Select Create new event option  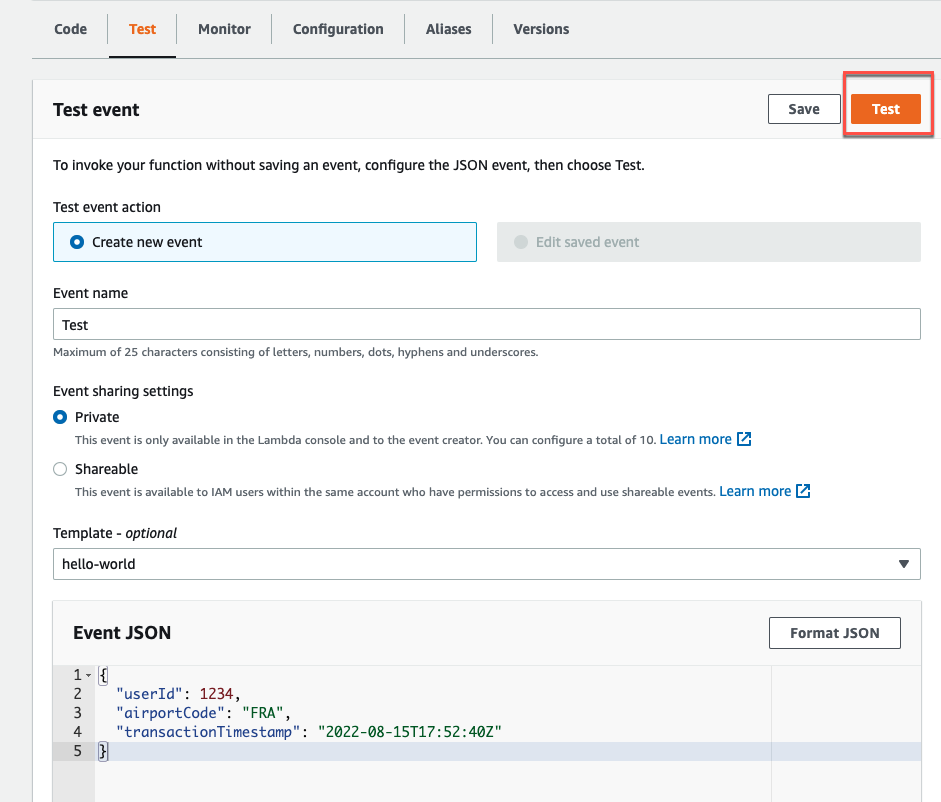pos(77,242)
